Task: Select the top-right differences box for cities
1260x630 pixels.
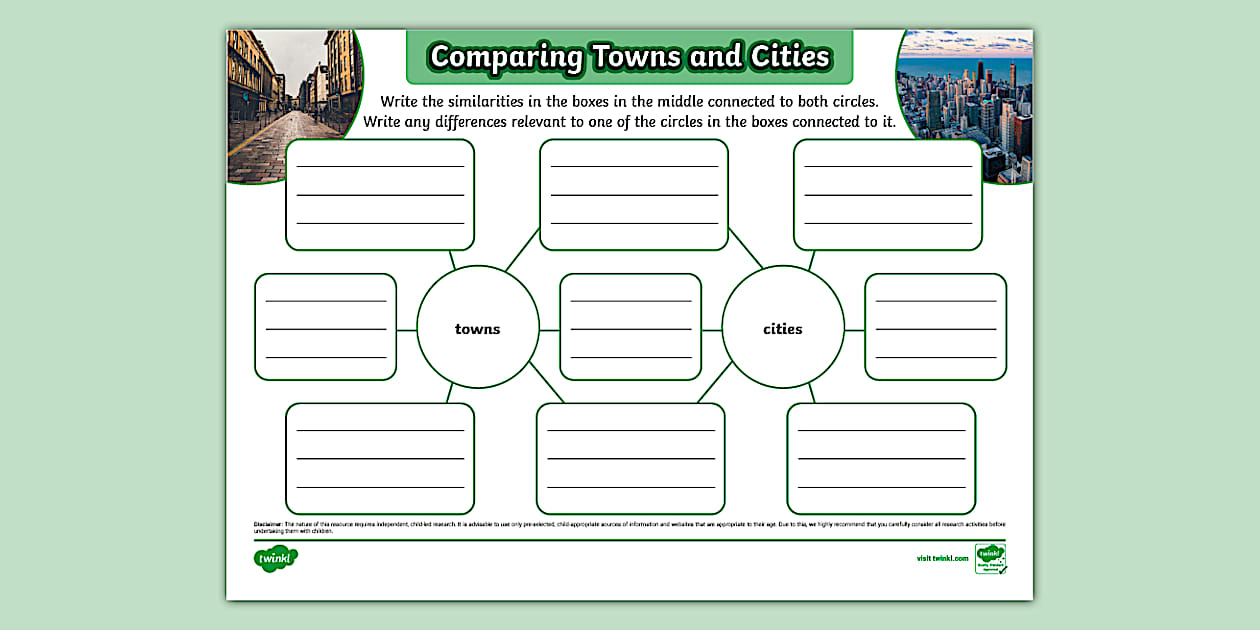Action: pos(888,194)
